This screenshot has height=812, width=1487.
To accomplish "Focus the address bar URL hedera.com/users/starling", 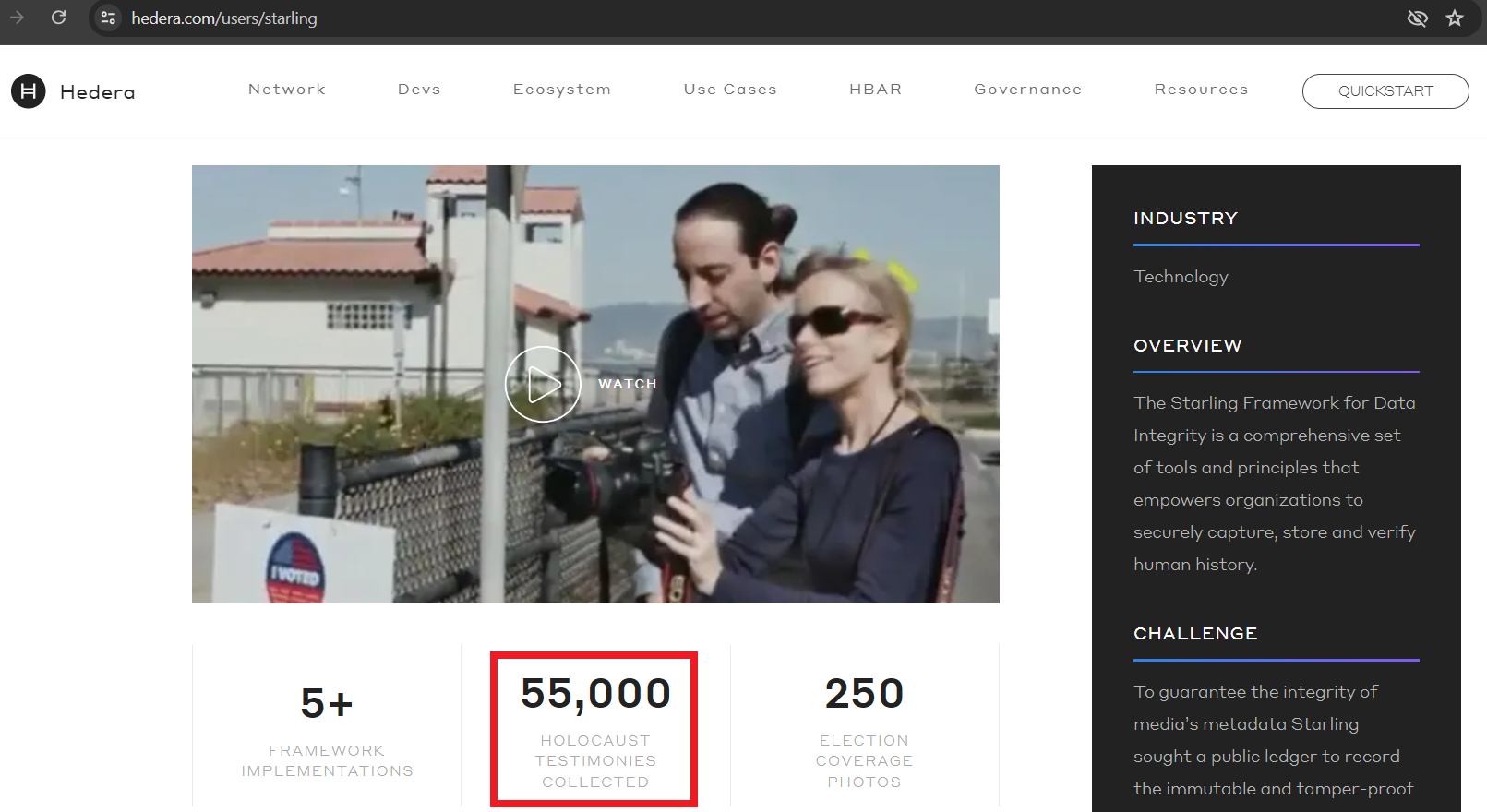I will [224, 18].
